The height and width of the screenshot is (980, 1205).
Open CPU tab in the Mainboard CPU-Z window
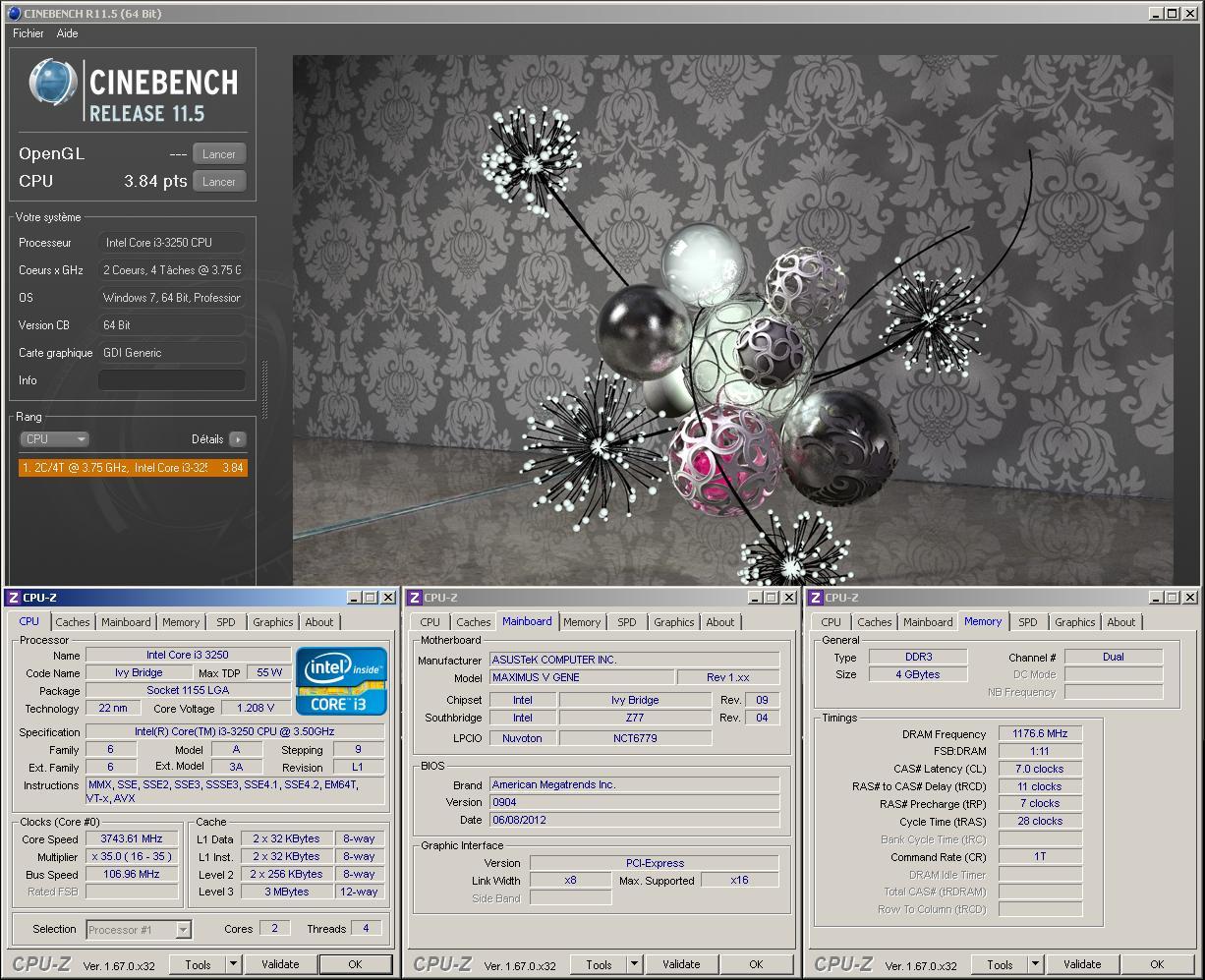point(430,622)
